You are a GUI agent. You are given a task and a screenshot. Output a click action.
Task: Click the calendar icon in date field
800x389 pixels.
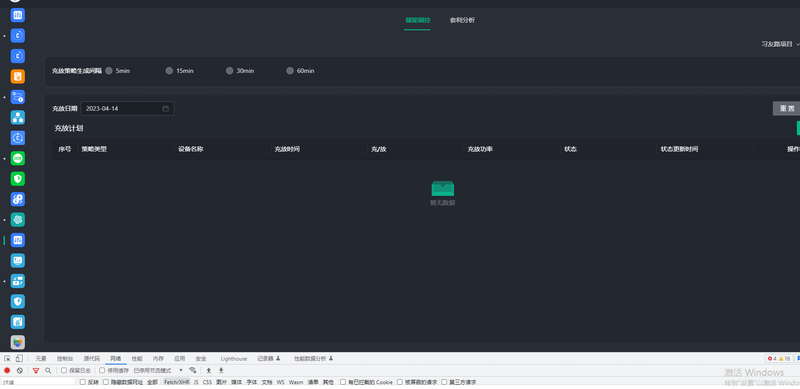click(x=166, y=109)
